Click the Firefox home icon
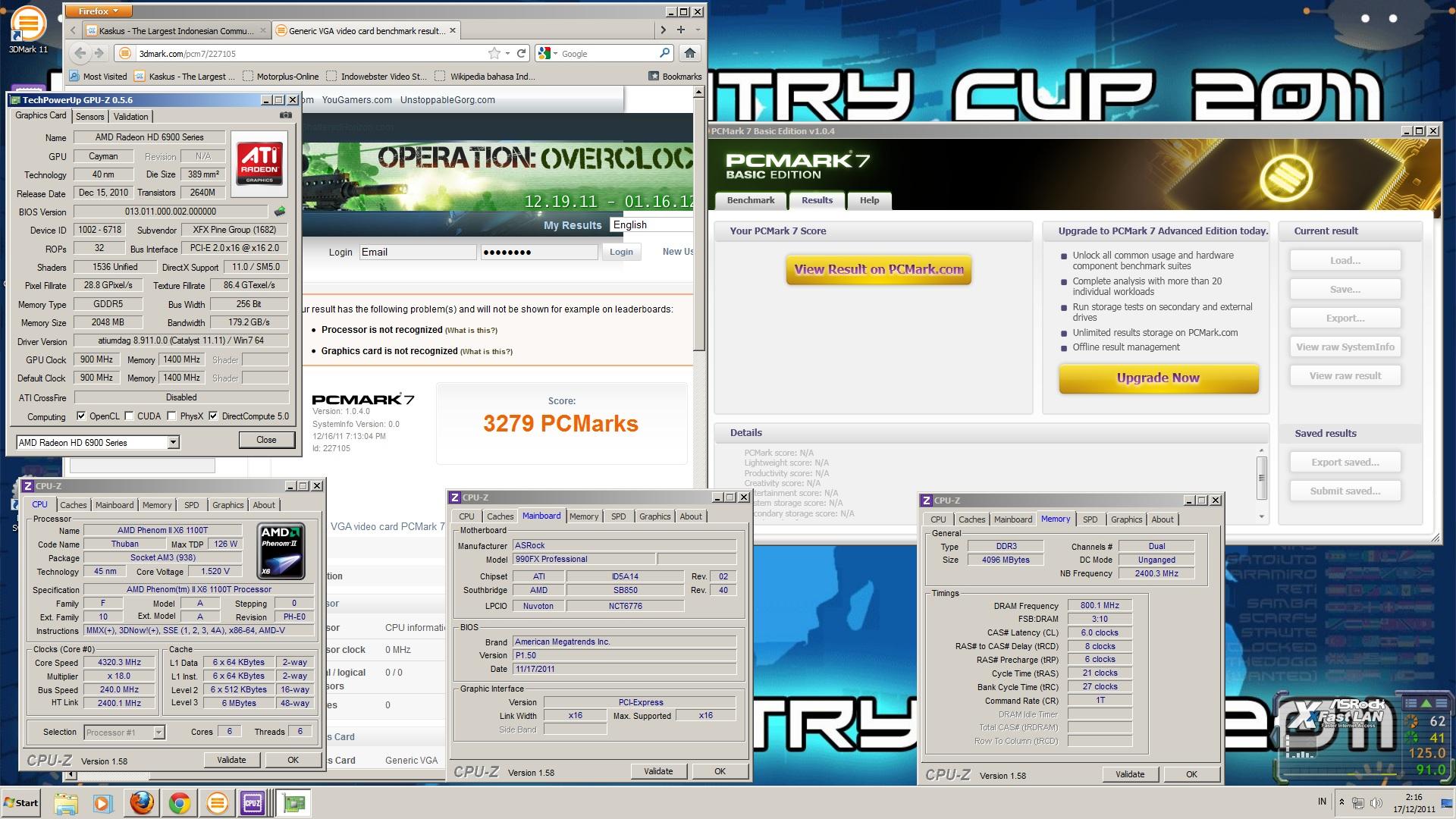 [689, 53]
